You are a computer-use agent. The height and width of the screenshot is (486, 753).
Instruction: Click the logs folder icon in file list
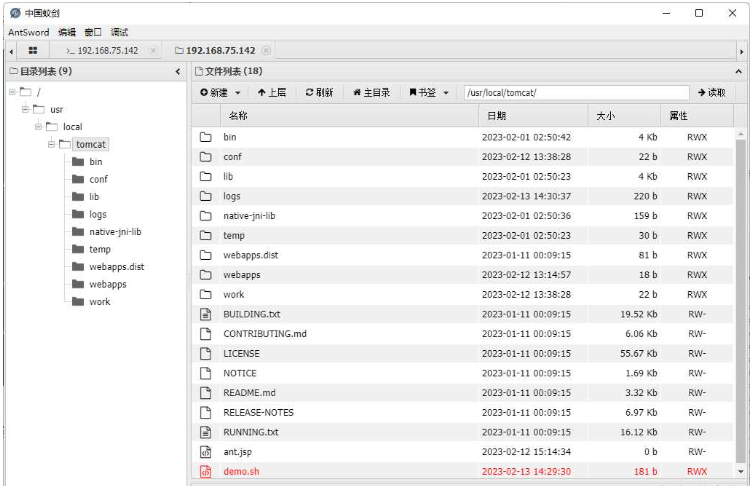(206, 196)
